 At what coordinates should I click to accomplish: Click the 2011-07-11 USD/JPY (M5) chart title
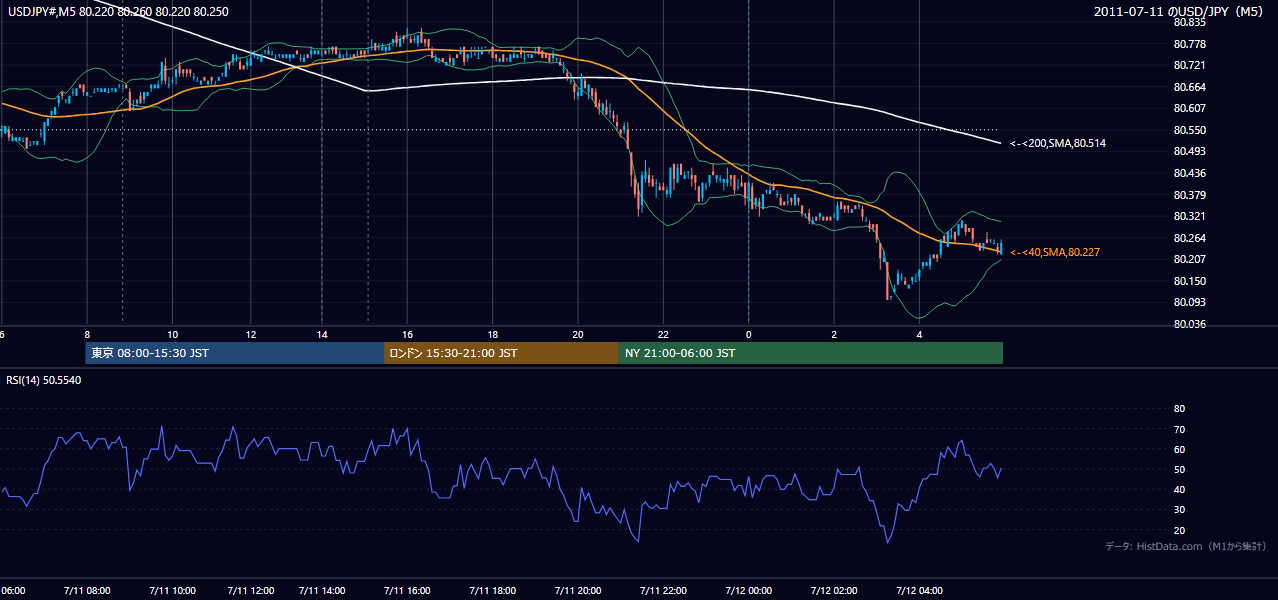coord(1180,12)
